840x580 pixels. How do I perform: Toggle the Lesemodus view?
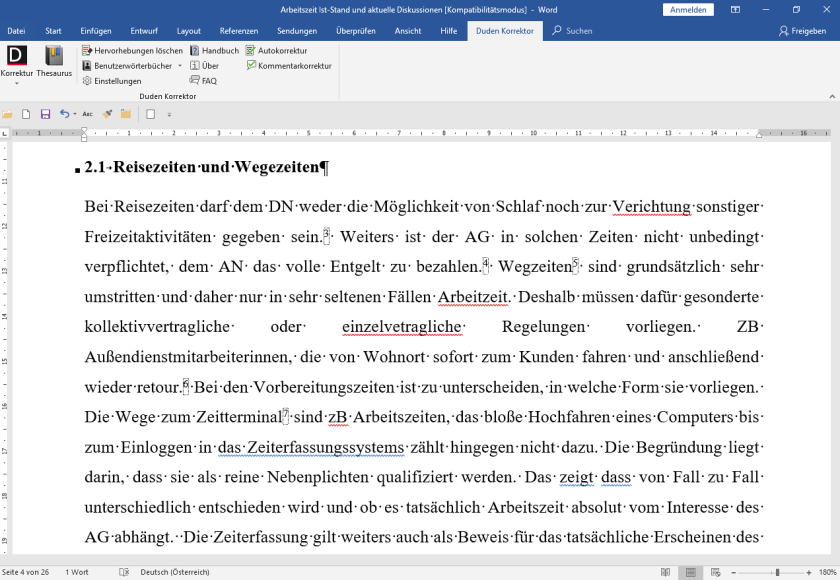tap(666, 572)
